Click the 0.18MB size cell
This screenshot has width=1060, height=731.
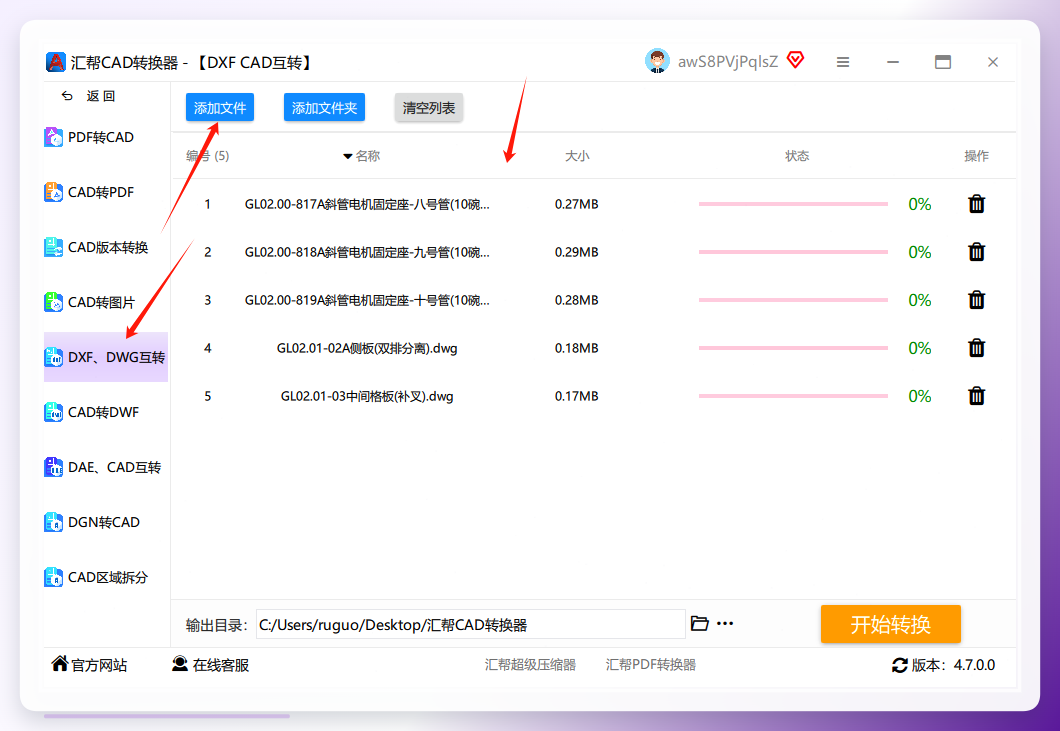(577, 348)
